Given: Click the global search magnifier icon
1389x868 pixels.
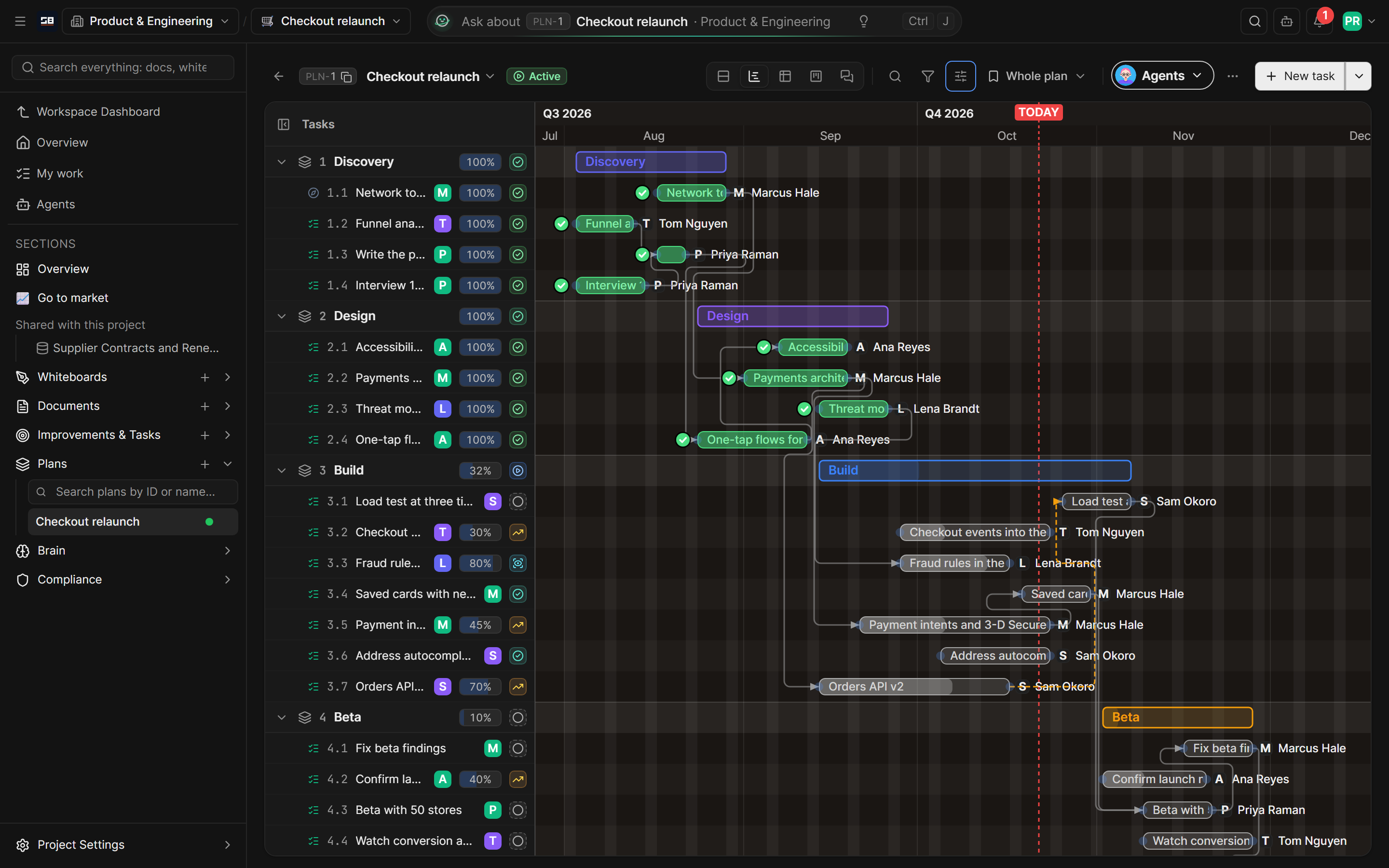Looking at the screenshot, I should 1254,21.
